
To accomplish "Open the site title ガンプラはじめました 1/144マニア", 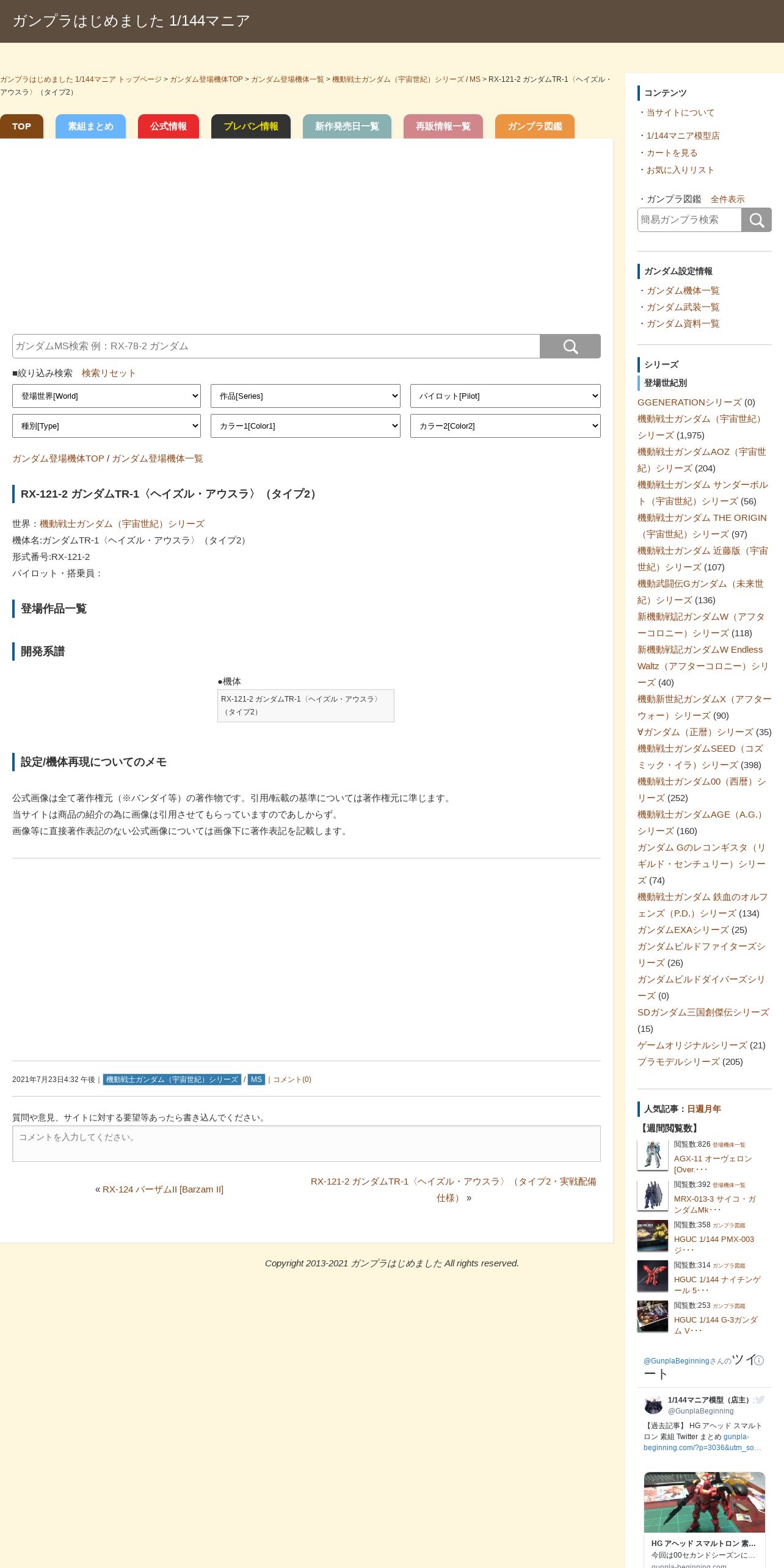I will 131,21.
